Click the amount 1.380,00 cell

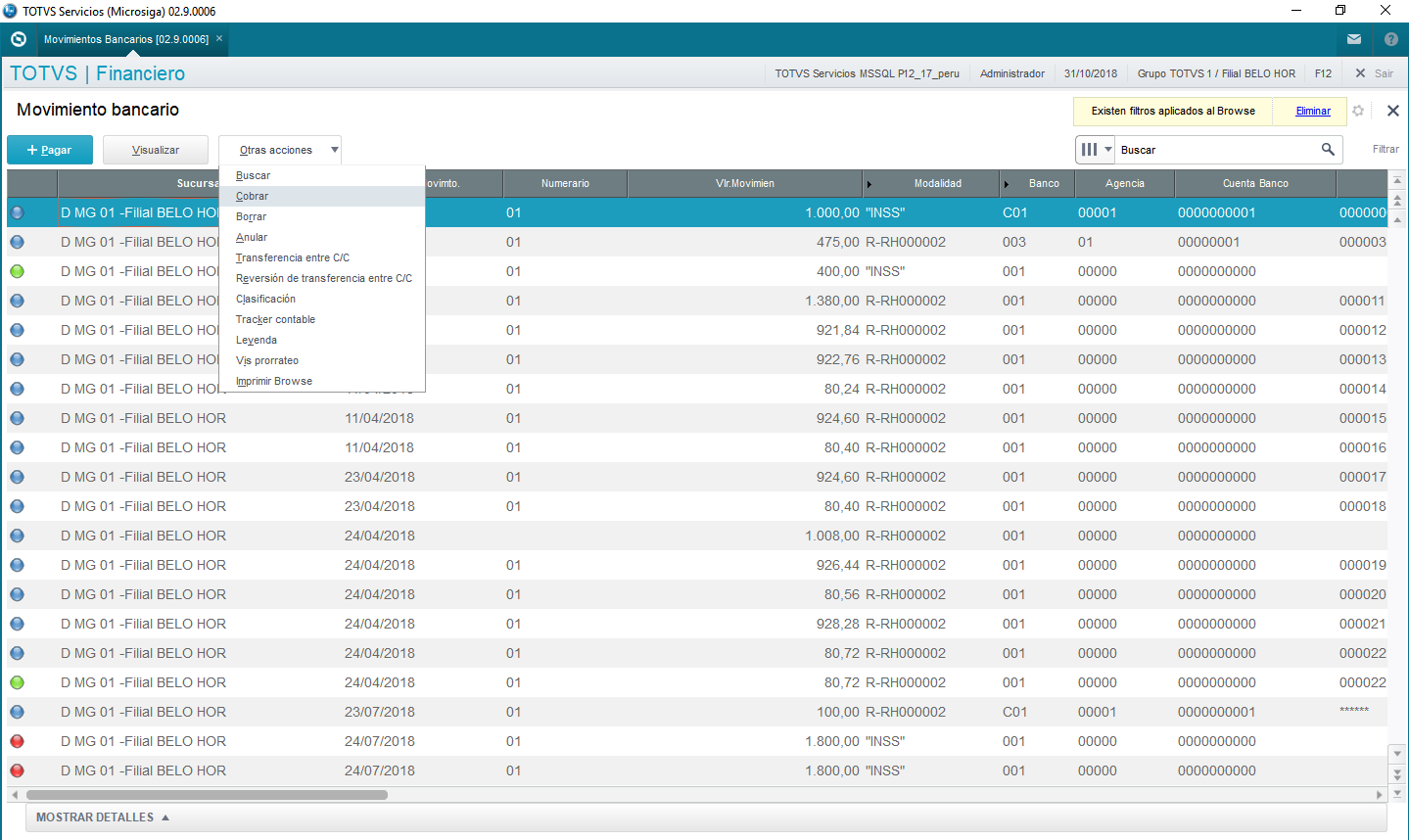click(x=832, y=301)
